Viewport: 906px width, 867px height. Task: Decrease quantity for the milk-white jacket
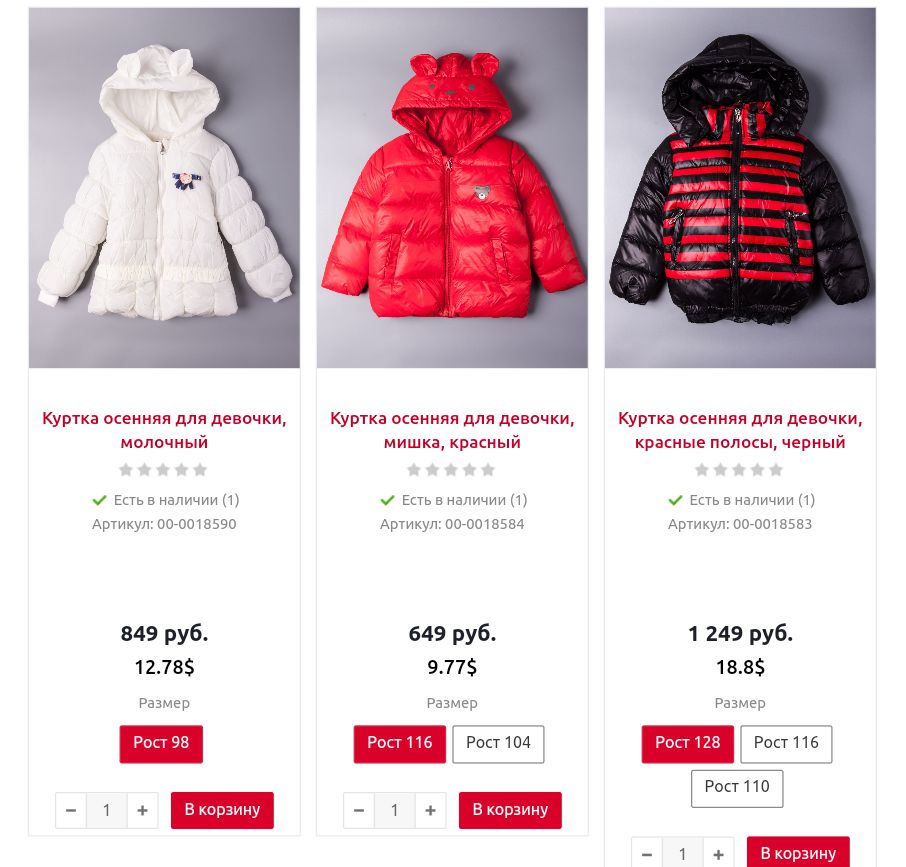pyautogui.click(x=71, y=810)
